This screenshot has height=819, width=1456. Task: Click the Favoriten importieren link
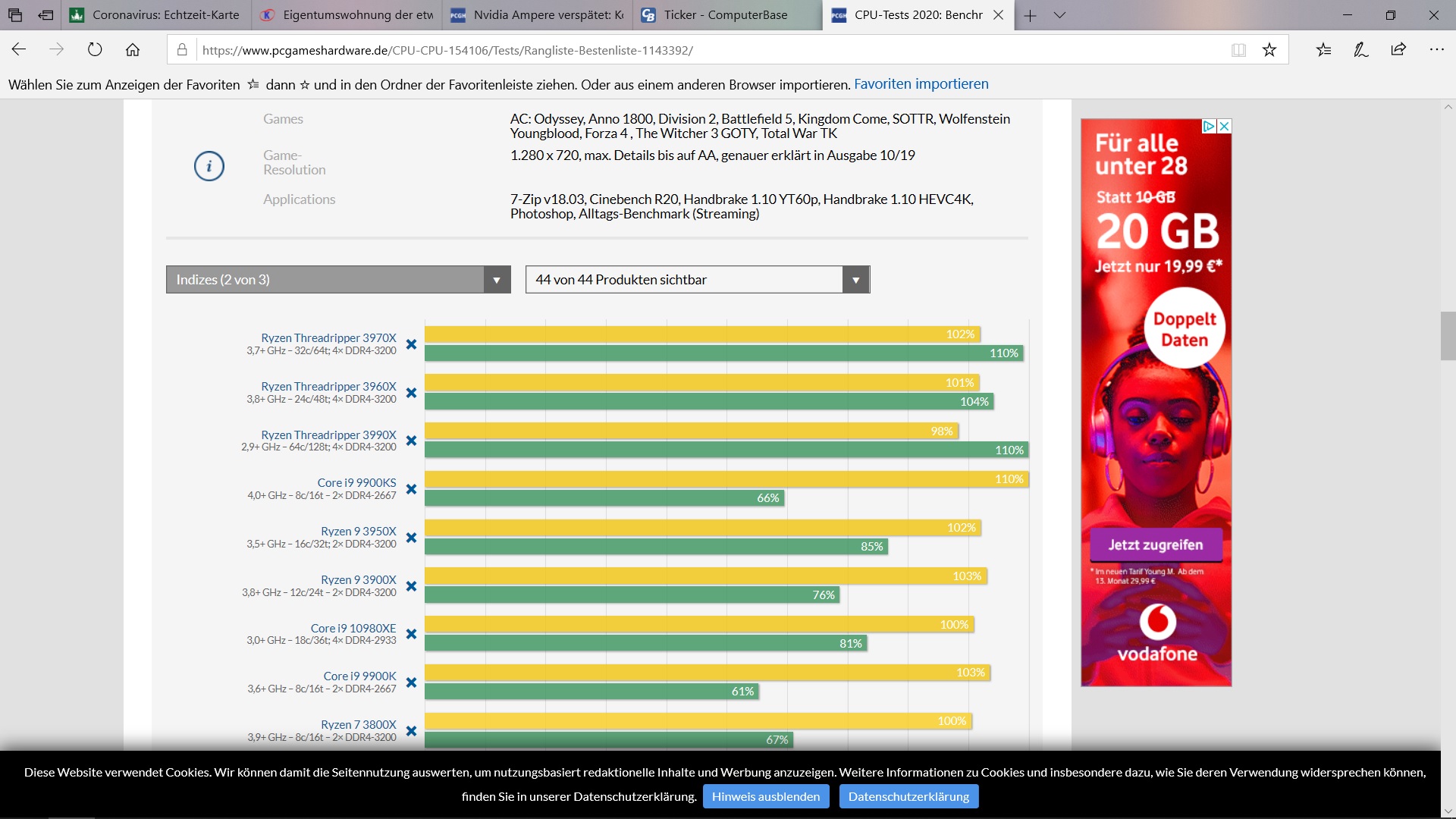921,84
